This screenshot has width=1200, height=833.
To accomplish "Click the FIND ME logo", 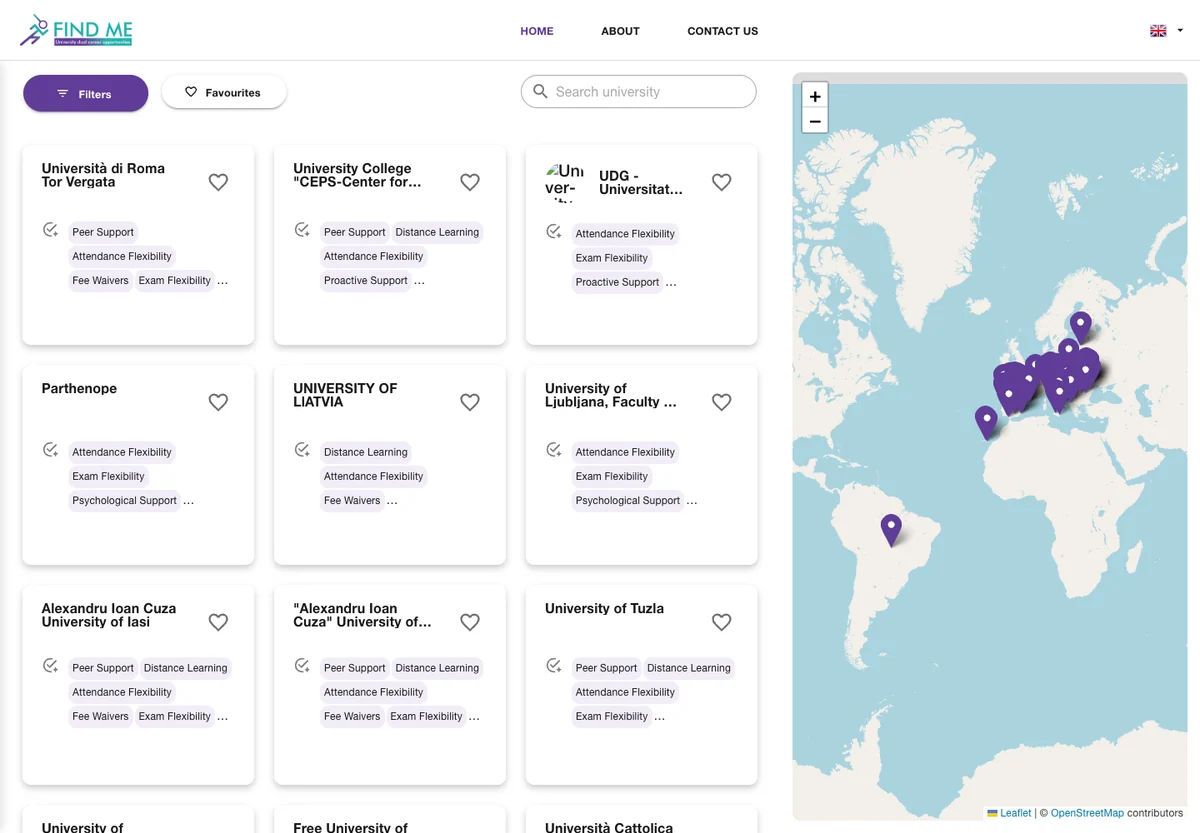I will click(76, 30).
